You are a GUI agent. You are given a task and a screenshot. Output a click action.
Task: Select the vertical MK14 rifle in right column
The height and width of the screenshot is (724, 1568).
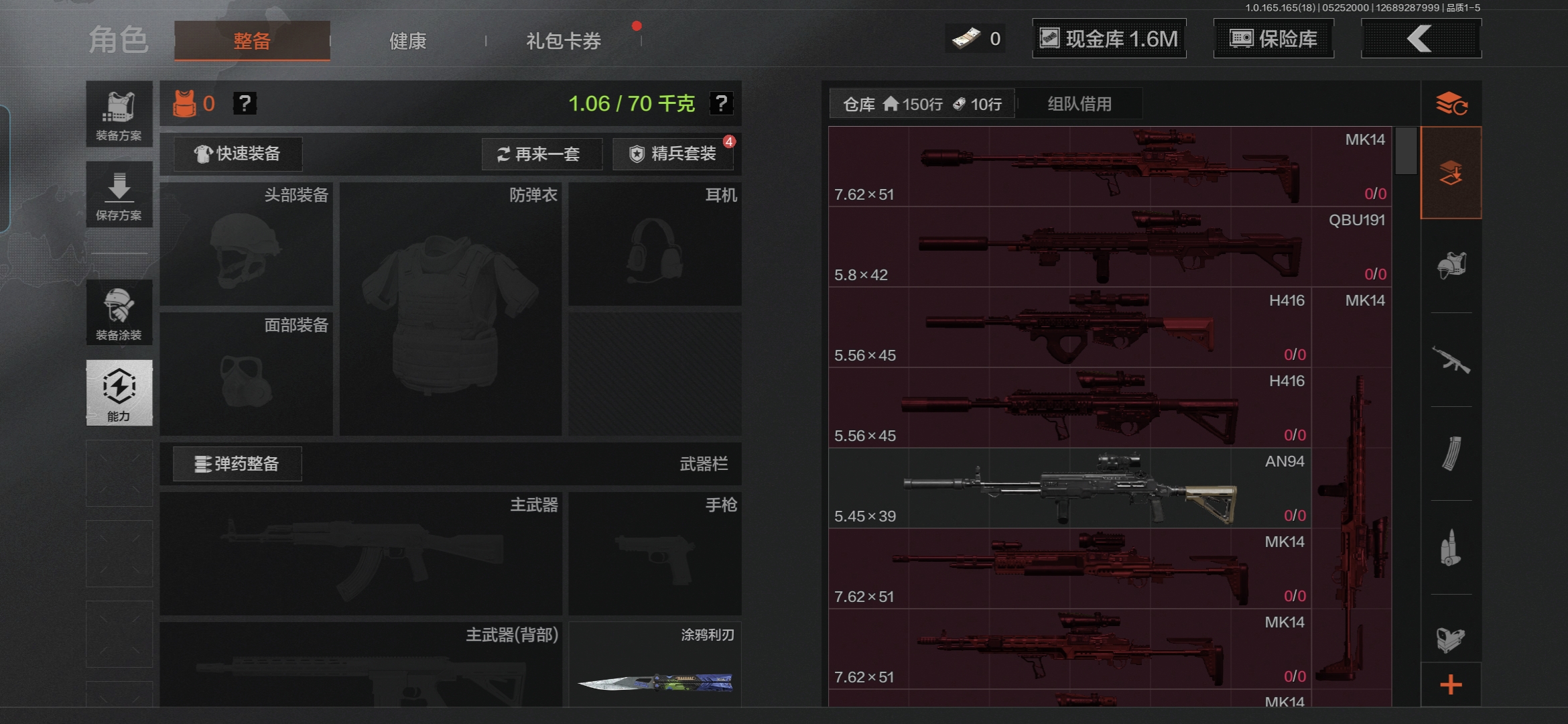1352,488
